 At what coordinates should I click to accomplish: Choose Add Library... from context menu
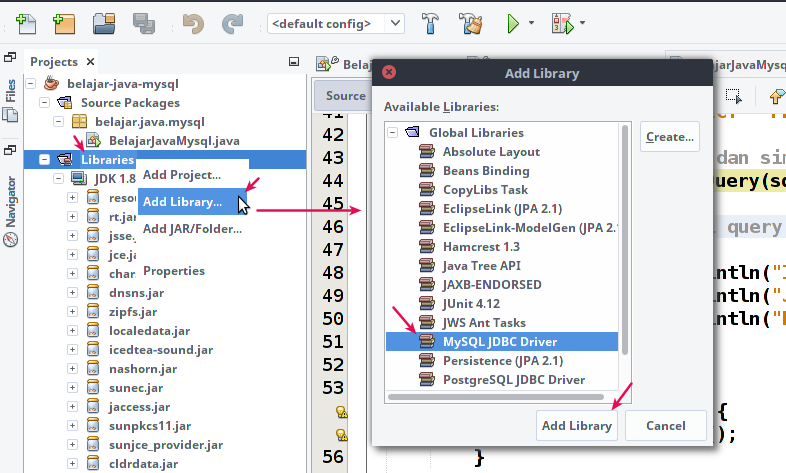[x=192, y=201]
